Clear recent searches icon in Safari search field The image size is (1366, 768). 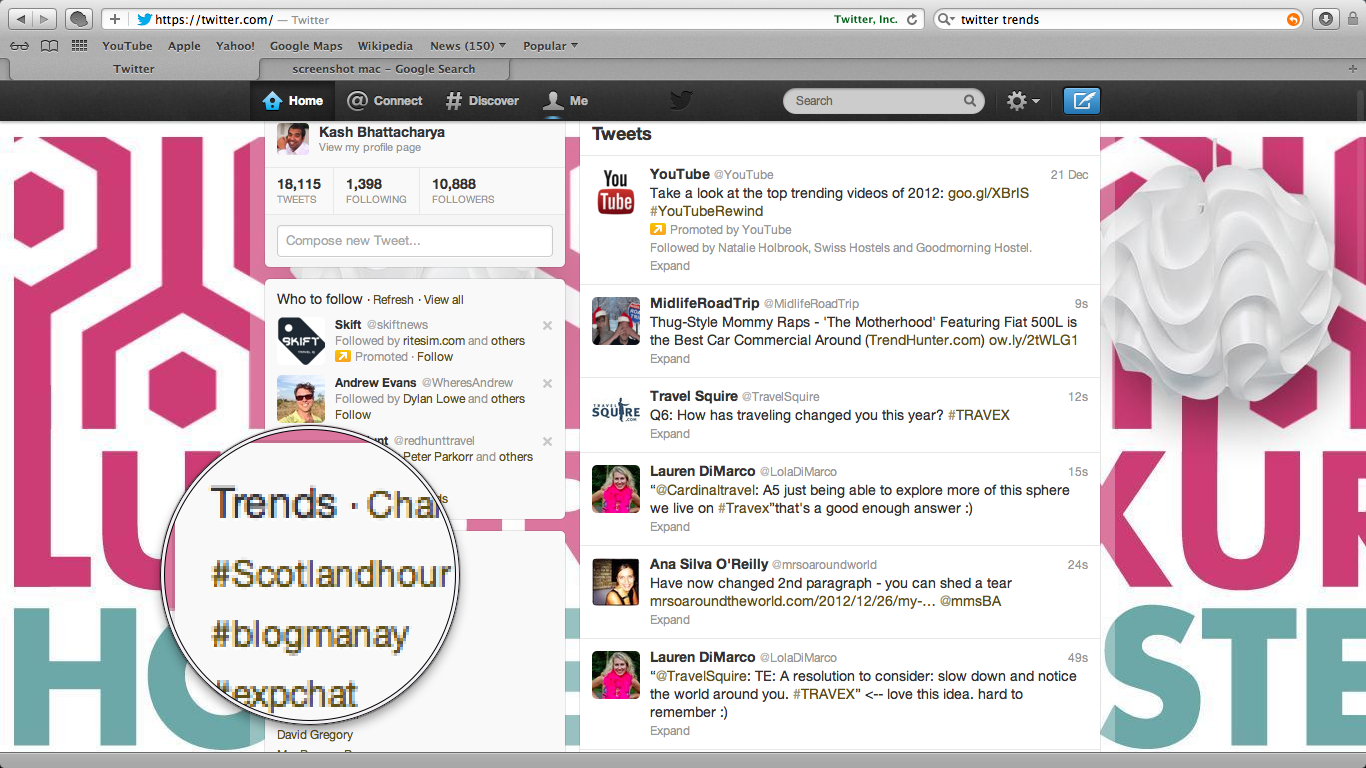[1294, 19]
